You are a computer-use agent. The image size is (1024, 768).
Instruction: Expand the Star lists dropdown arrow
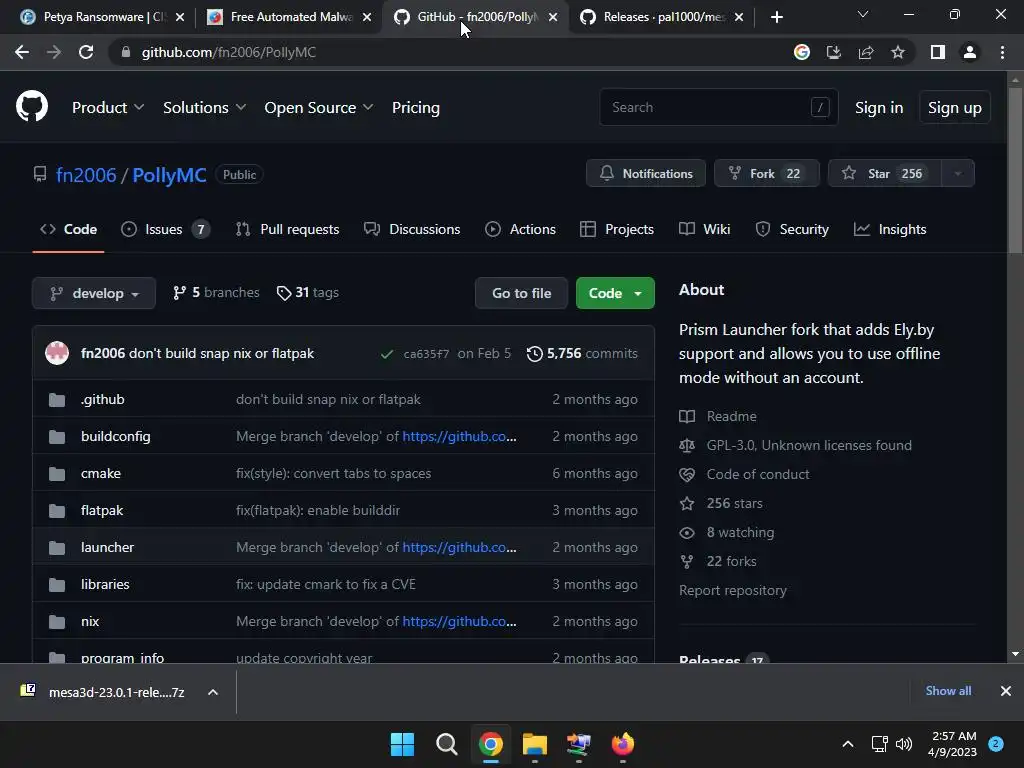click(958, 174)
